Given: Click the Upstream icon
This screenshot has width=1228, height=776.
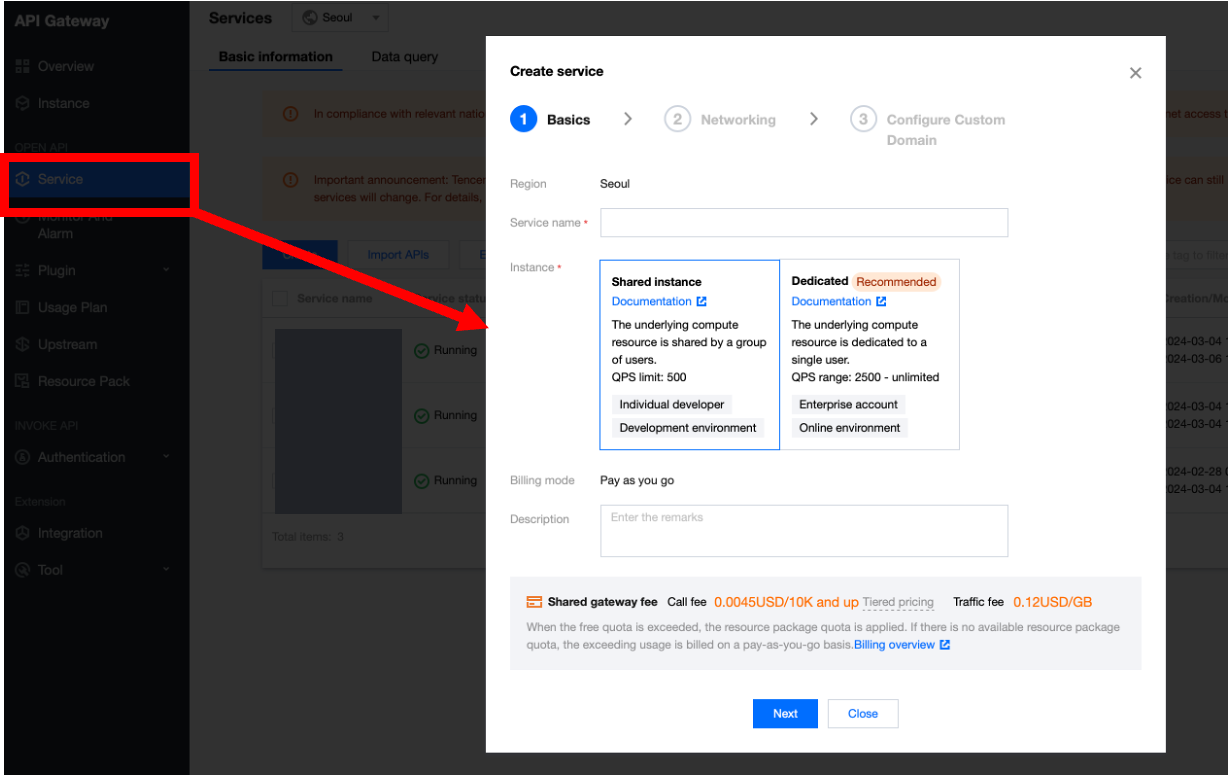Looking at the screenshot, I should coord(23,344).
